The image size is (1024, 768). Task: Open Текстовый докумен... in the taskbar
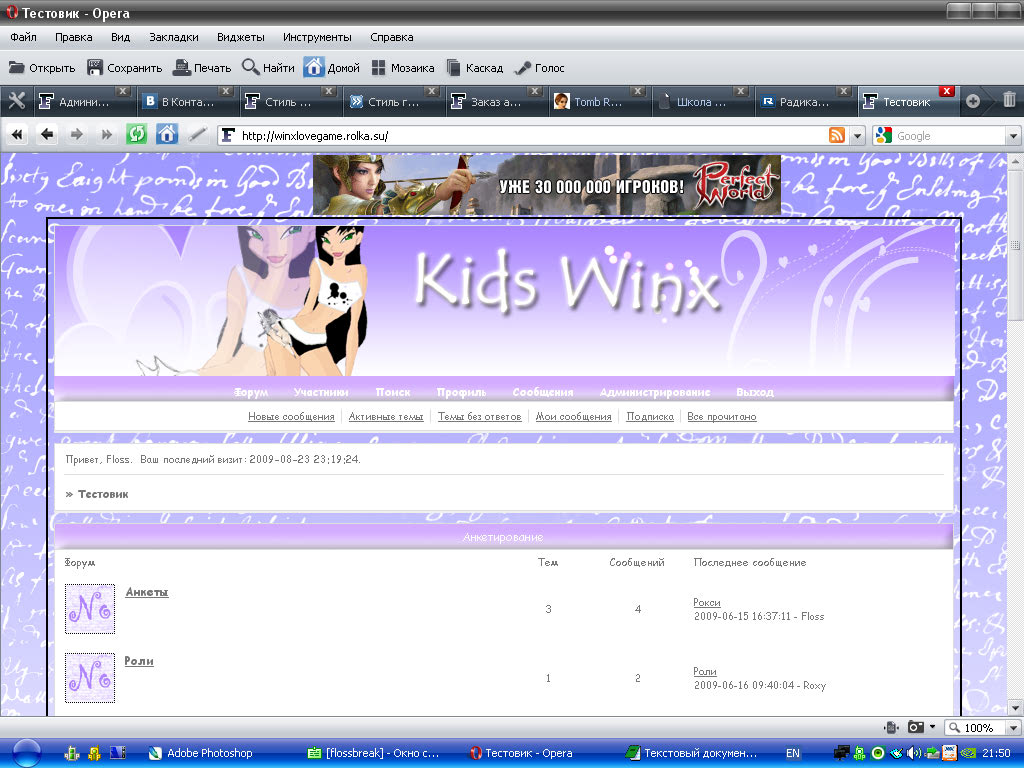click(692, 753)
